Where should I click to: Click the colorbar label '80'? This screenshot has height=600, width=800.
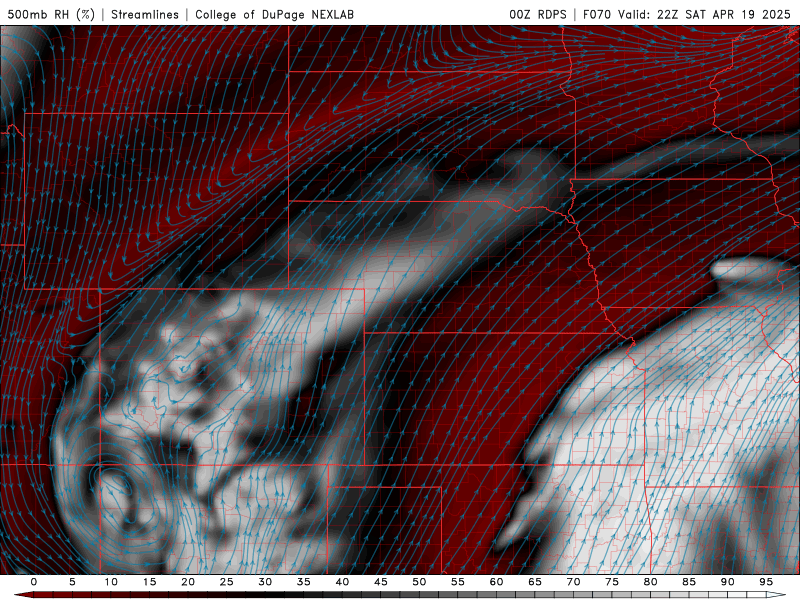[x=651, y=582]
